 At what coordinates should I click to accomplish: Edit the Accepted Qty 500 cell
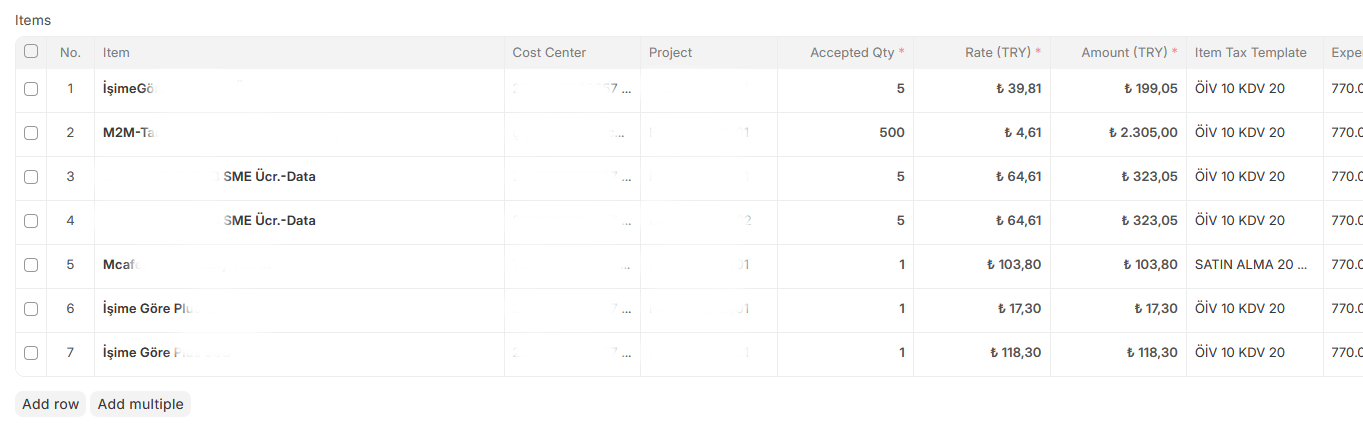(845, 133)
